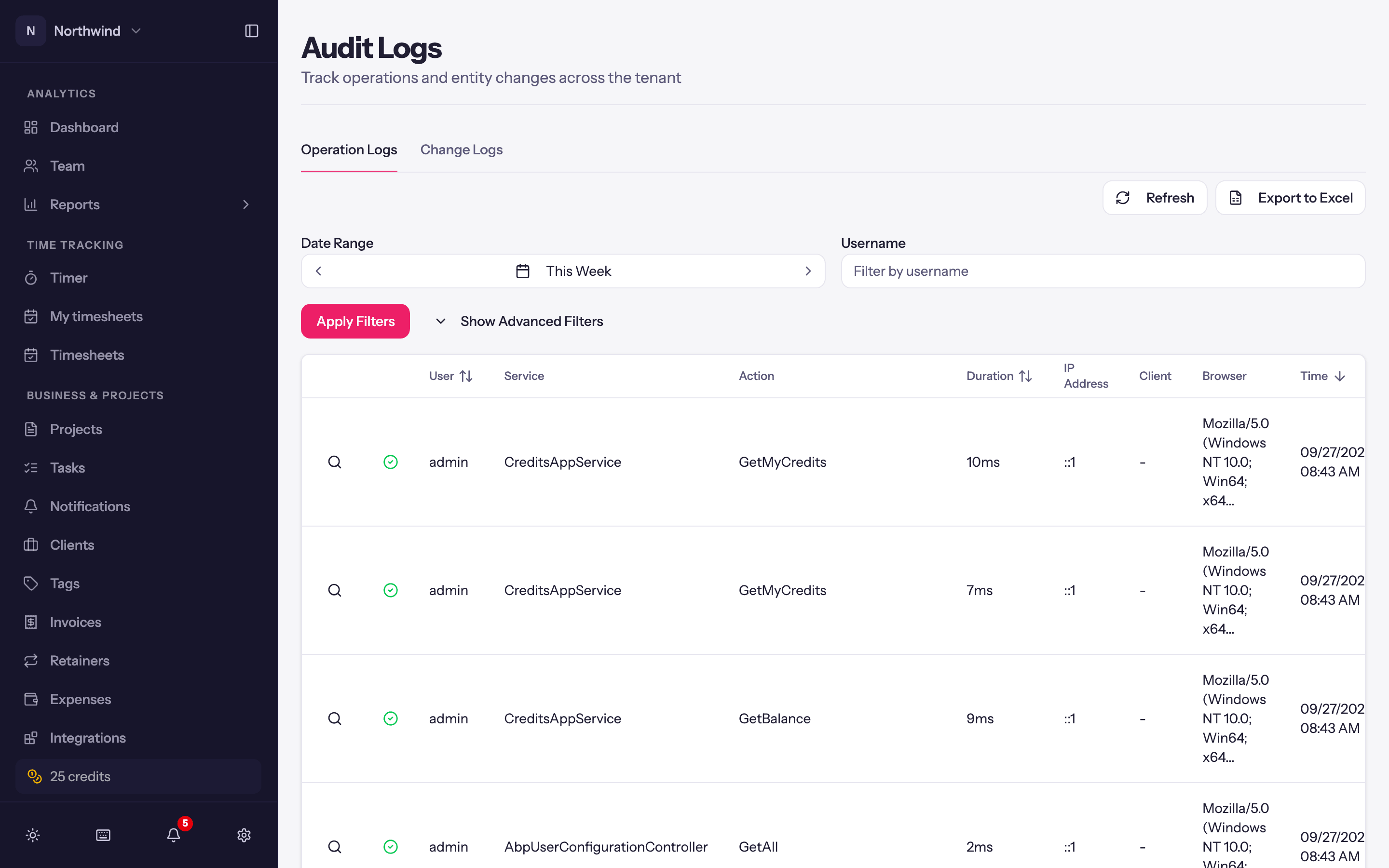The width and height of the screenshot is (1389, 868).
Task: View details of the 7ms GetMyCredits row
Action: tap(335, 590)
